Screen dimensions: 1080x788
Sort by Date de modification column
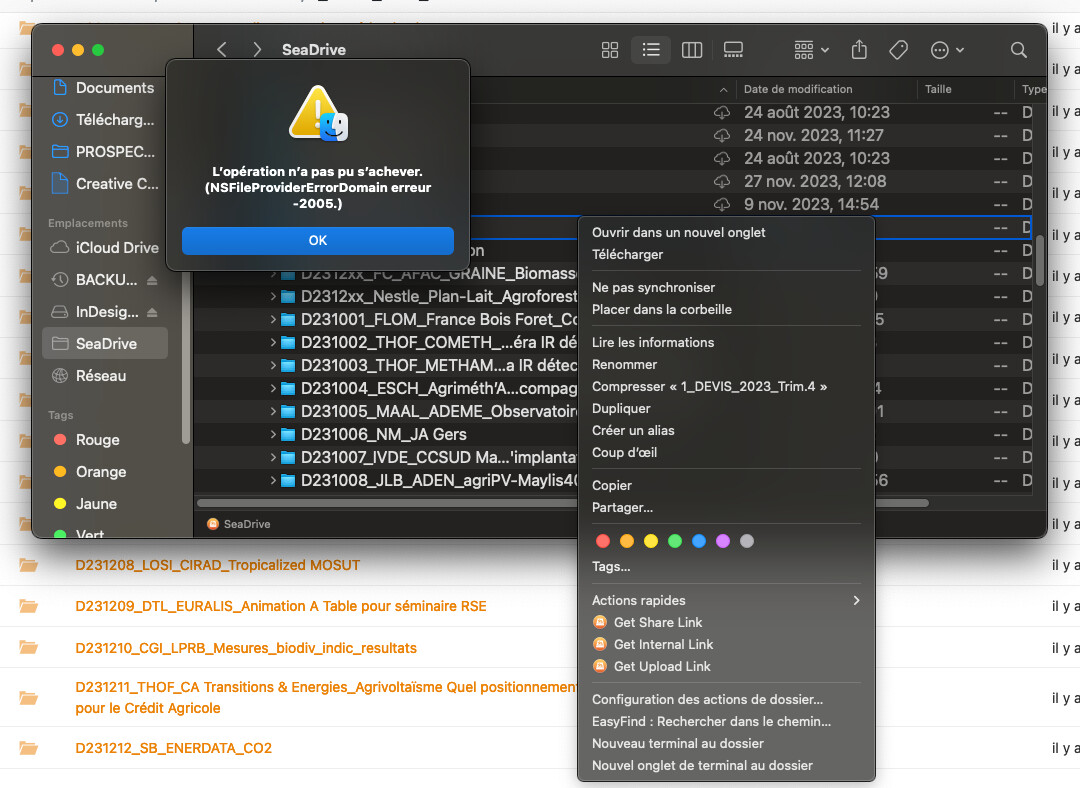[798, 89]
